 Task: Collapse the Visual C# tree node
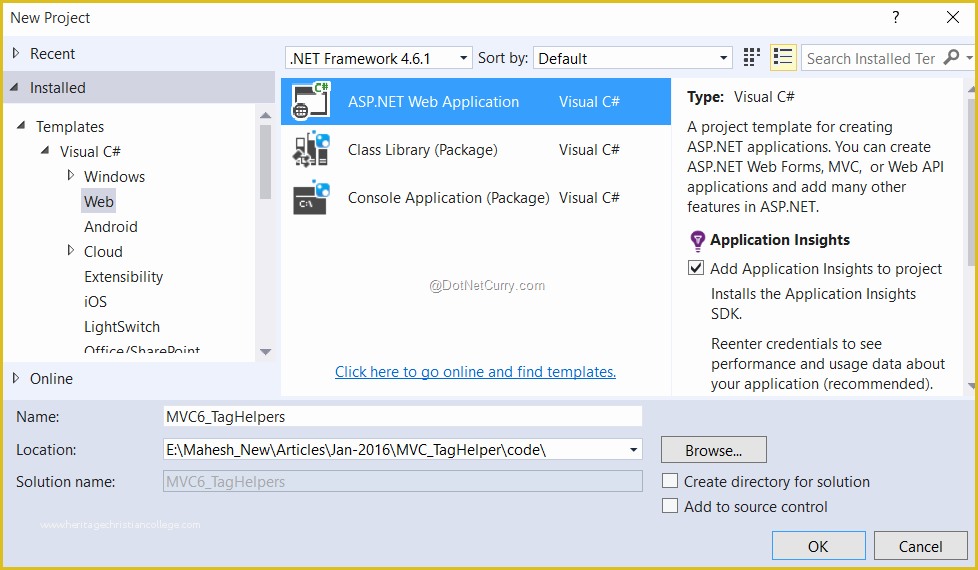45,150
